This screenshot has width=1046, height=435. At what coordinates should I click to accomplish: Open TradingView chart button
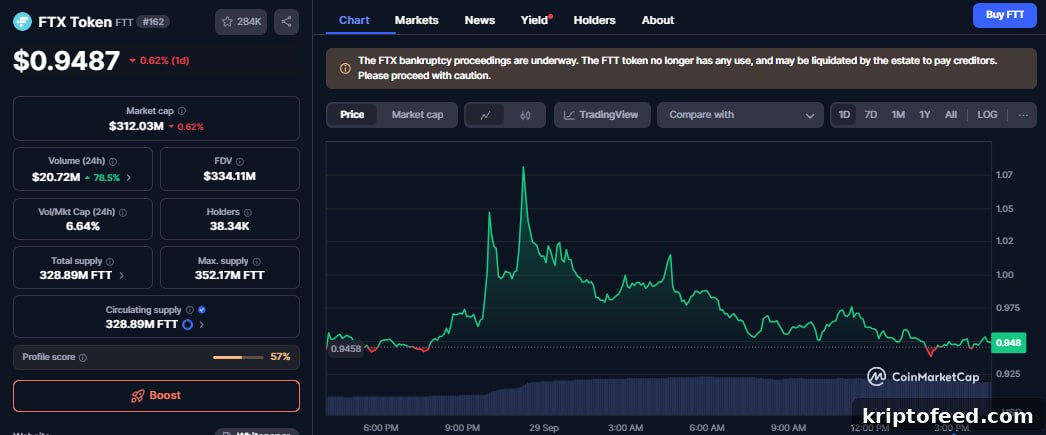(x=602, y=115)
